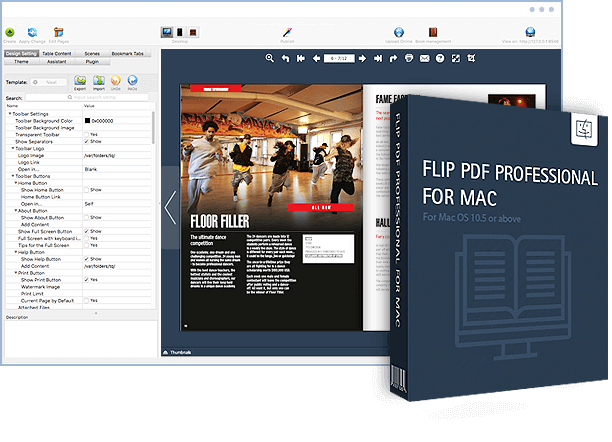Open Book management
The height and width of the screenshot is (442, 612).
[x=433, y=32]
